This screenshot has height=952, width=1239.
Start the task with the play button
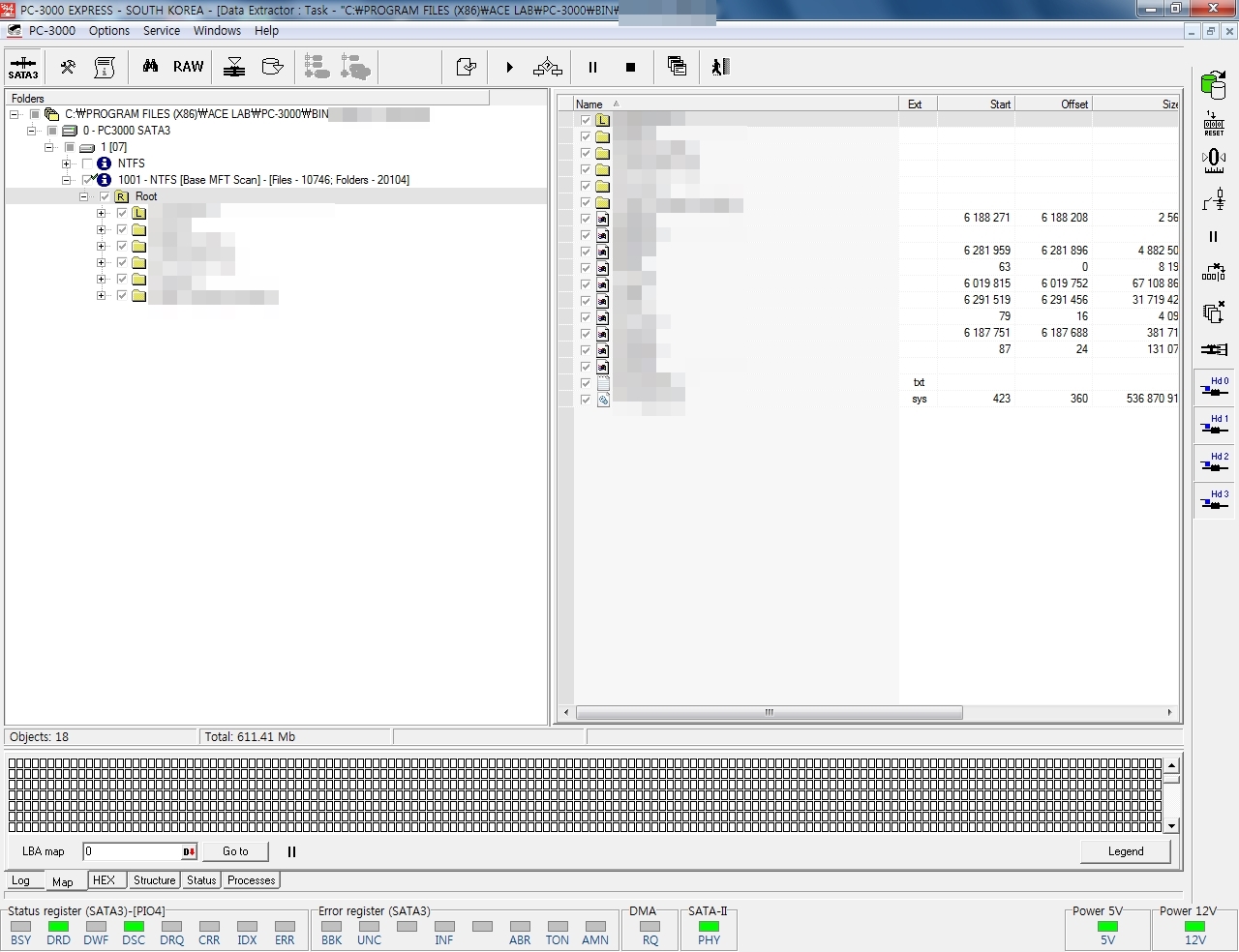coord(509,67)
